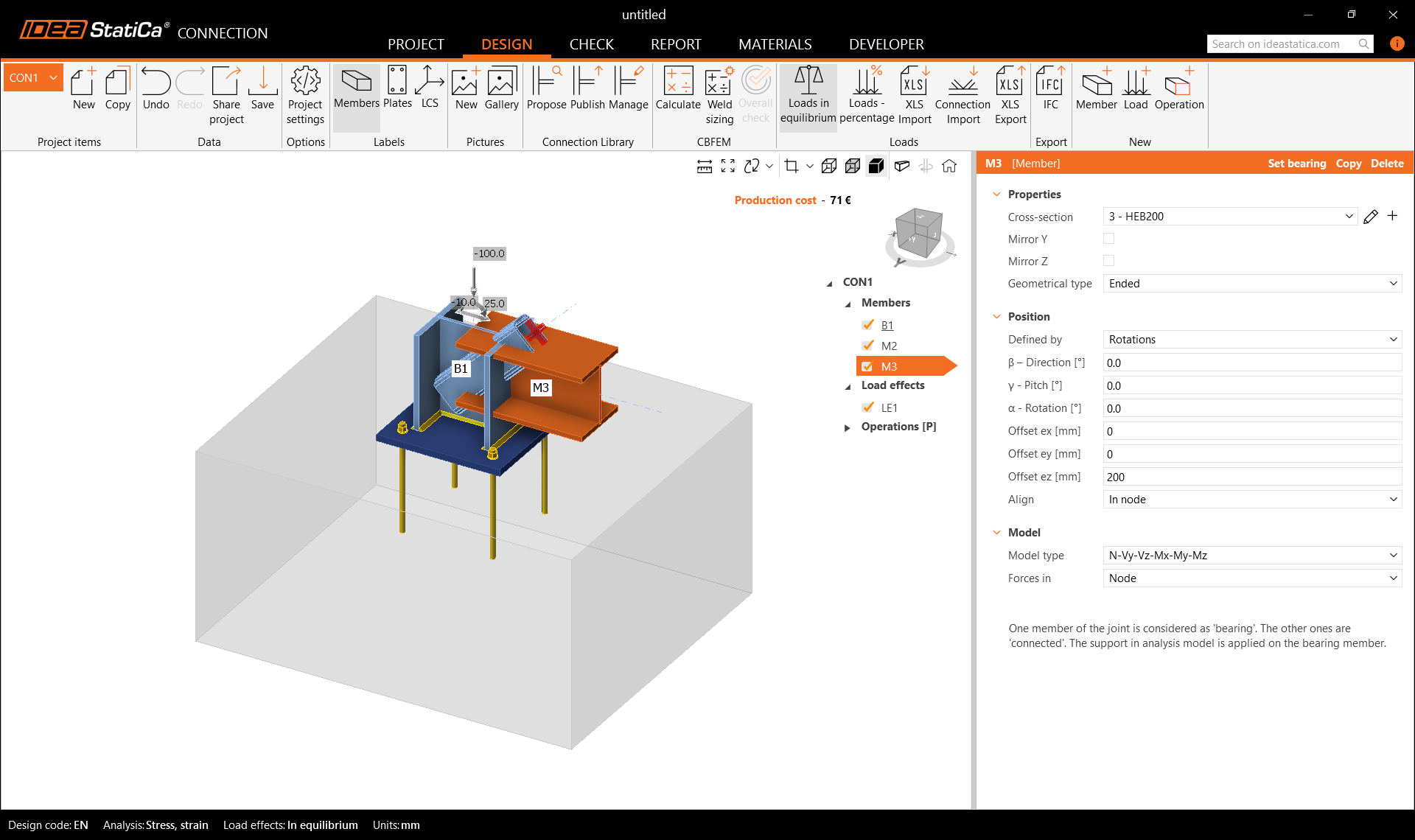Enable the Mirror Y checkbox
This screenshot has height=840, width=1415.
tap(1108, 239)
